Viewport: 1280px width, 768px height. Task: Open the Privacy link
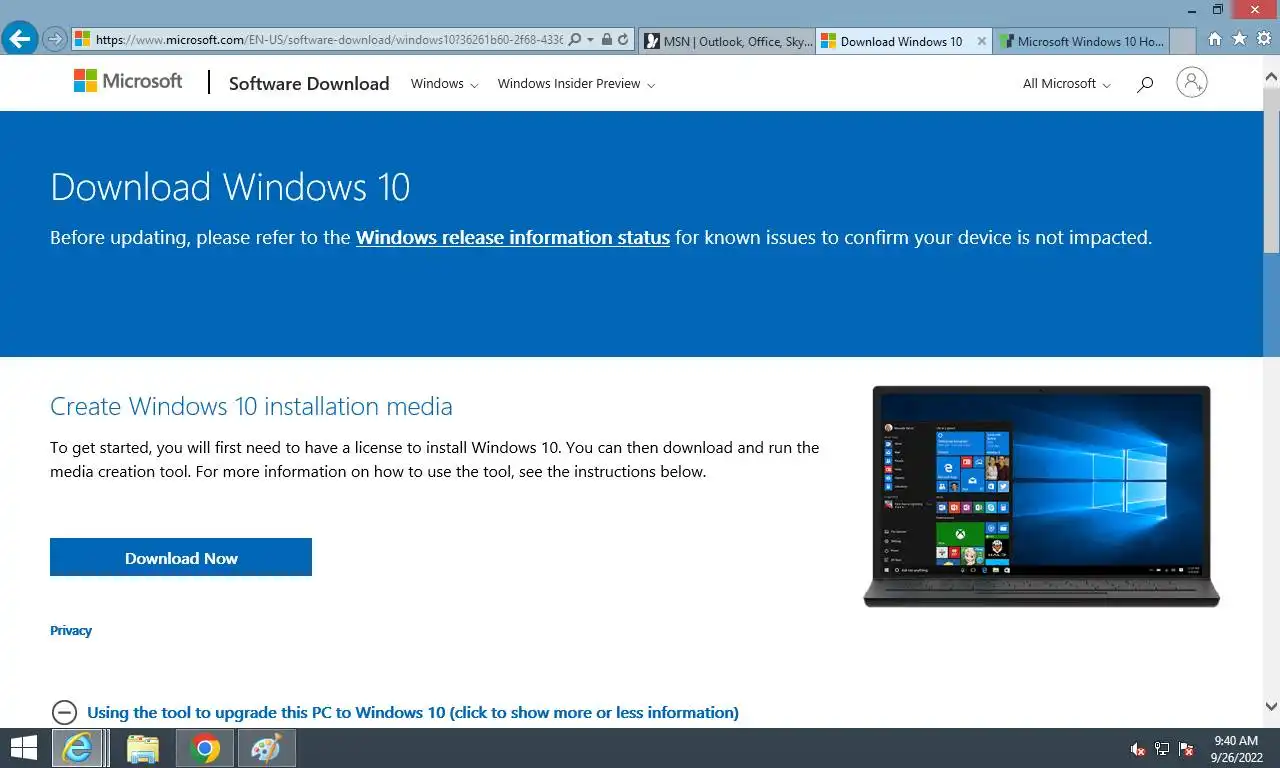[x=71, y=630]
